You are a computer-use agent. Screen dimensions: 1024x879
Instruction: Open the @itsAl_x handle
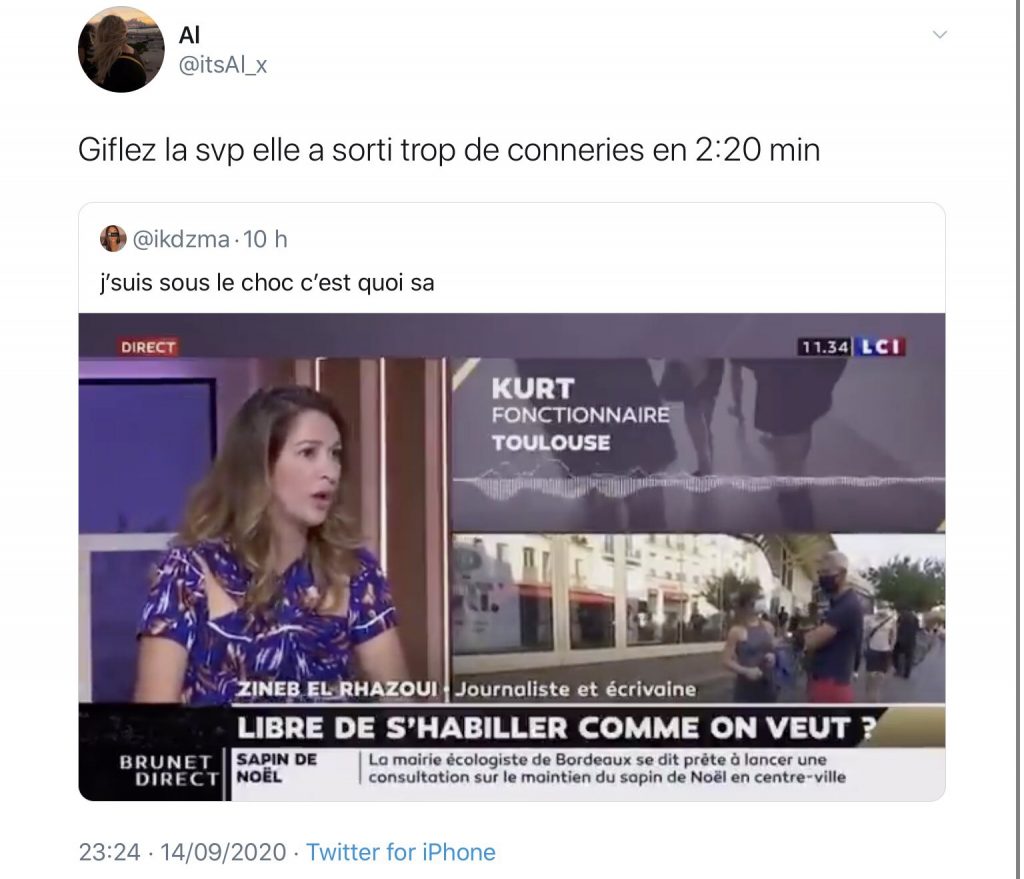(223, 65)
